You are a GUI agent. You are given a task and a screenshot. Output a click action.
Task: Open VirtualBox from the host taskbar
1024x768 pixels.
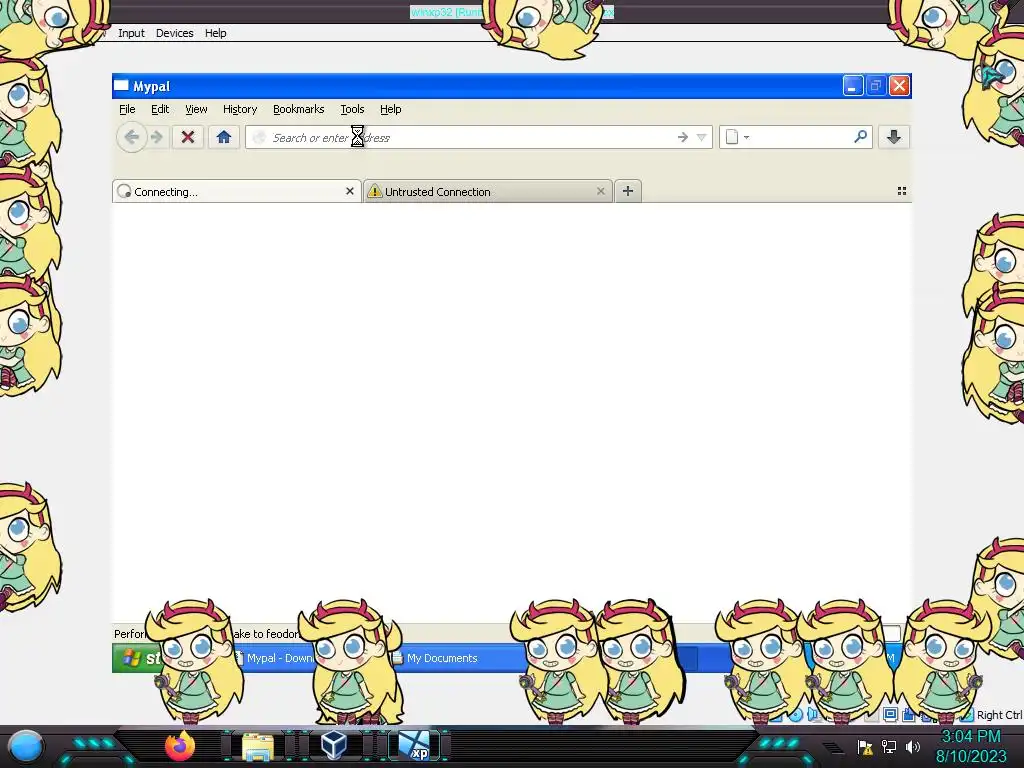coord(334,745)
